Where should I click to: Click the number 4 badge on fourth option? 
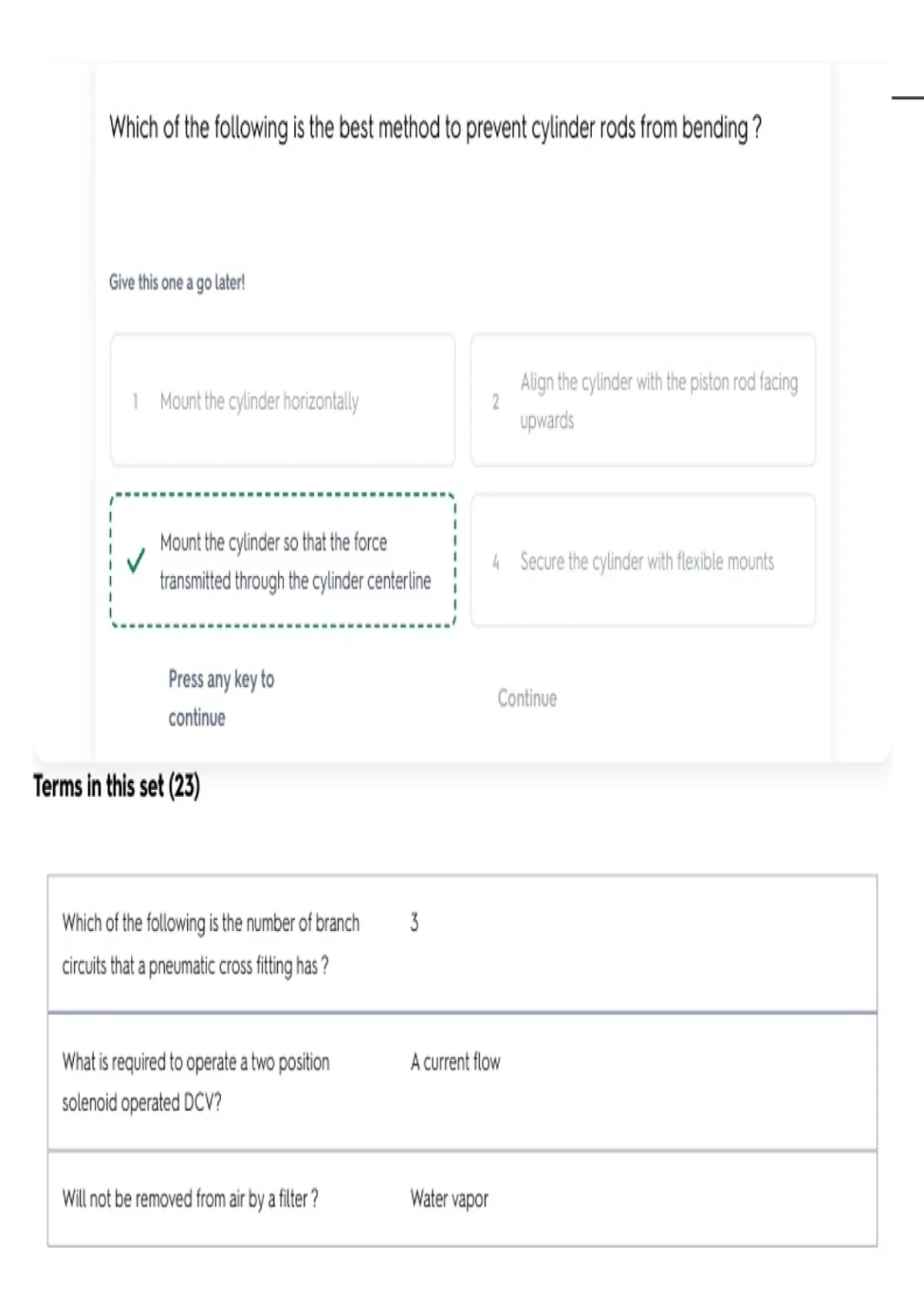[x=496, y=562]
